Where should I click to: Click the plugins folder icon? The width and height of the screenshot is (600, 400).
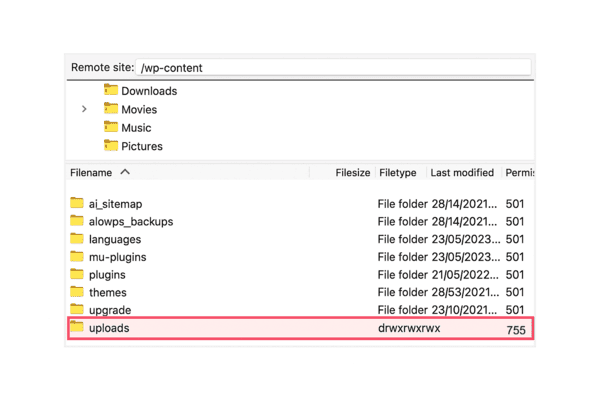[x=77, y=274]
